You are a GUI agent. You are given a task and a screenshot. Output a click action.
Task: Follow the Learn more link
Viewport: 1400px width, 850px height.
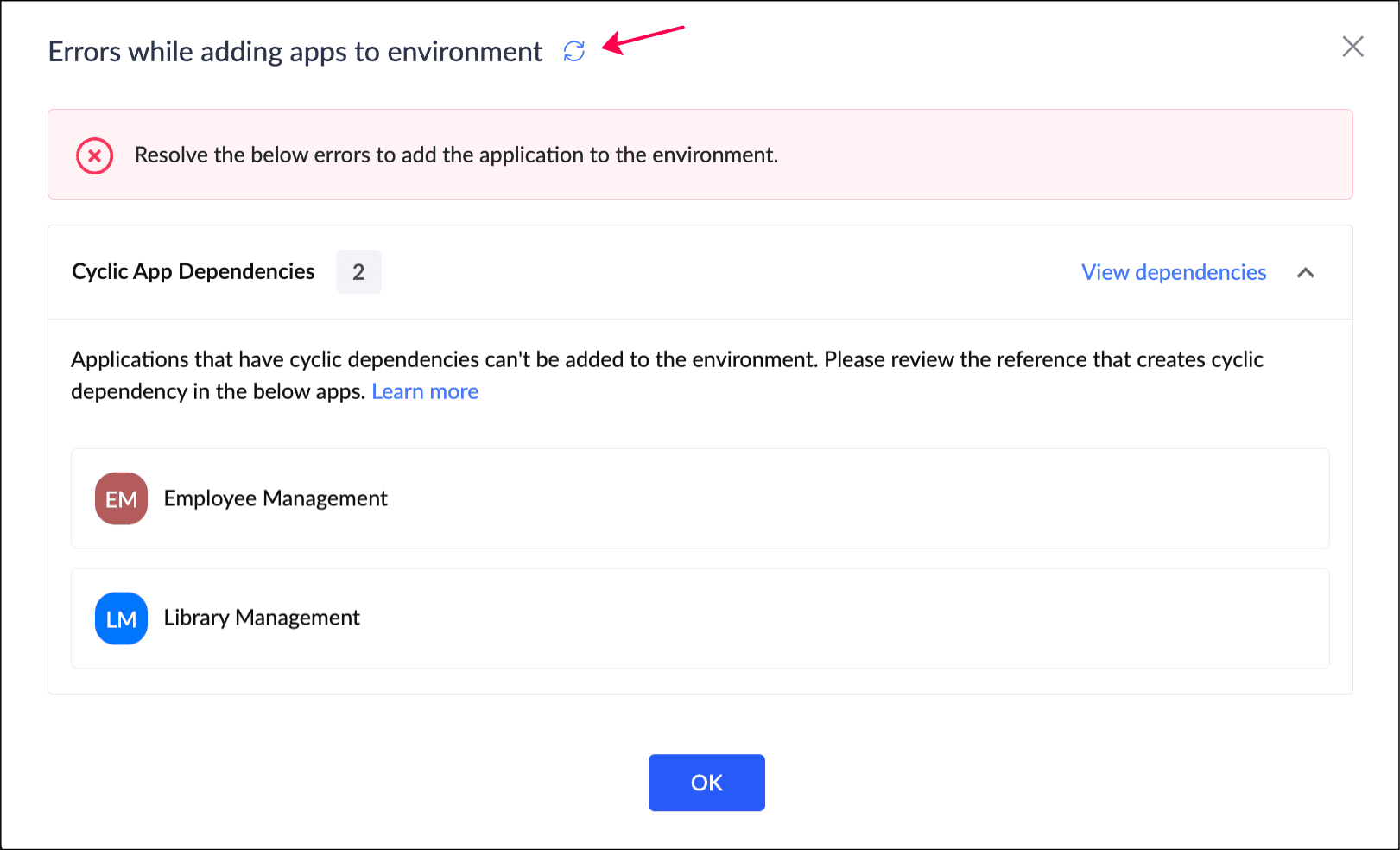pos(425,392)
